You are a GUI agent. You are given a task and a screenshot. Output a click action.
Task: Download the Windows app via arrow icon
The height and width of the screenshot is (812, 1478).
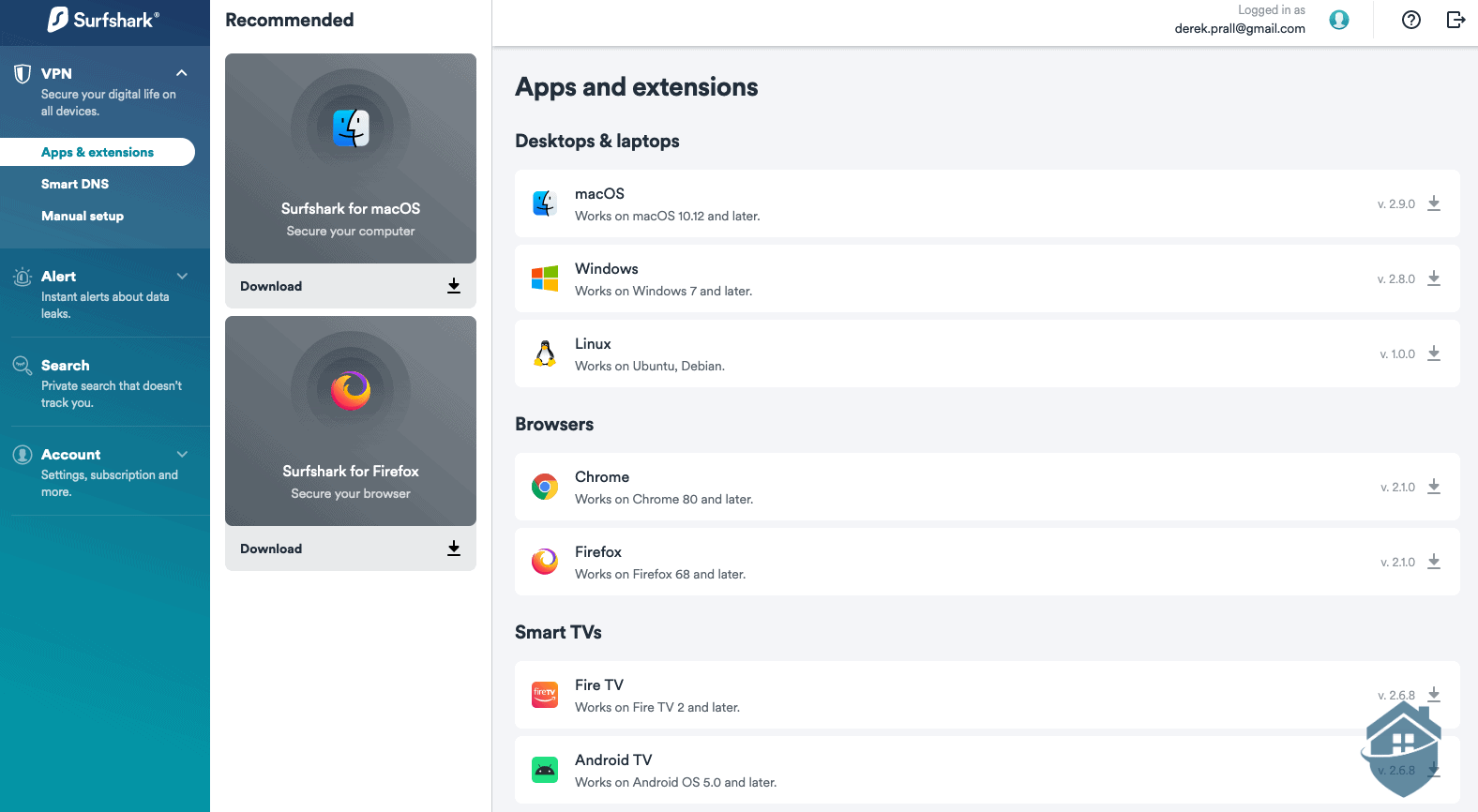click(x=1434, y=278)
